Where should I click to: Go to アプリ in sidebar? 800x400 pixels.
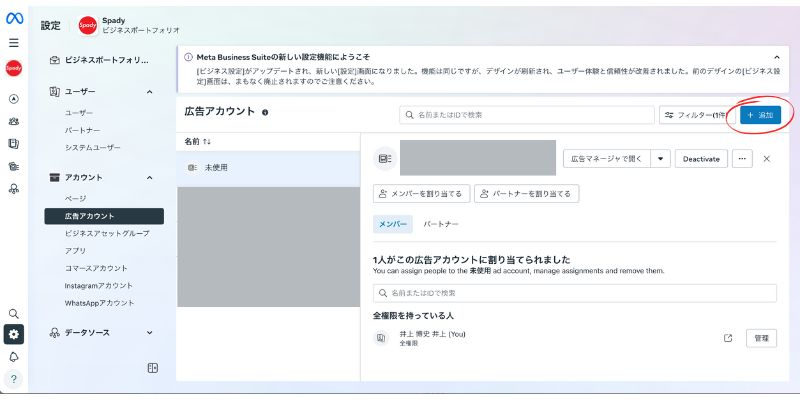click(75, 251)
